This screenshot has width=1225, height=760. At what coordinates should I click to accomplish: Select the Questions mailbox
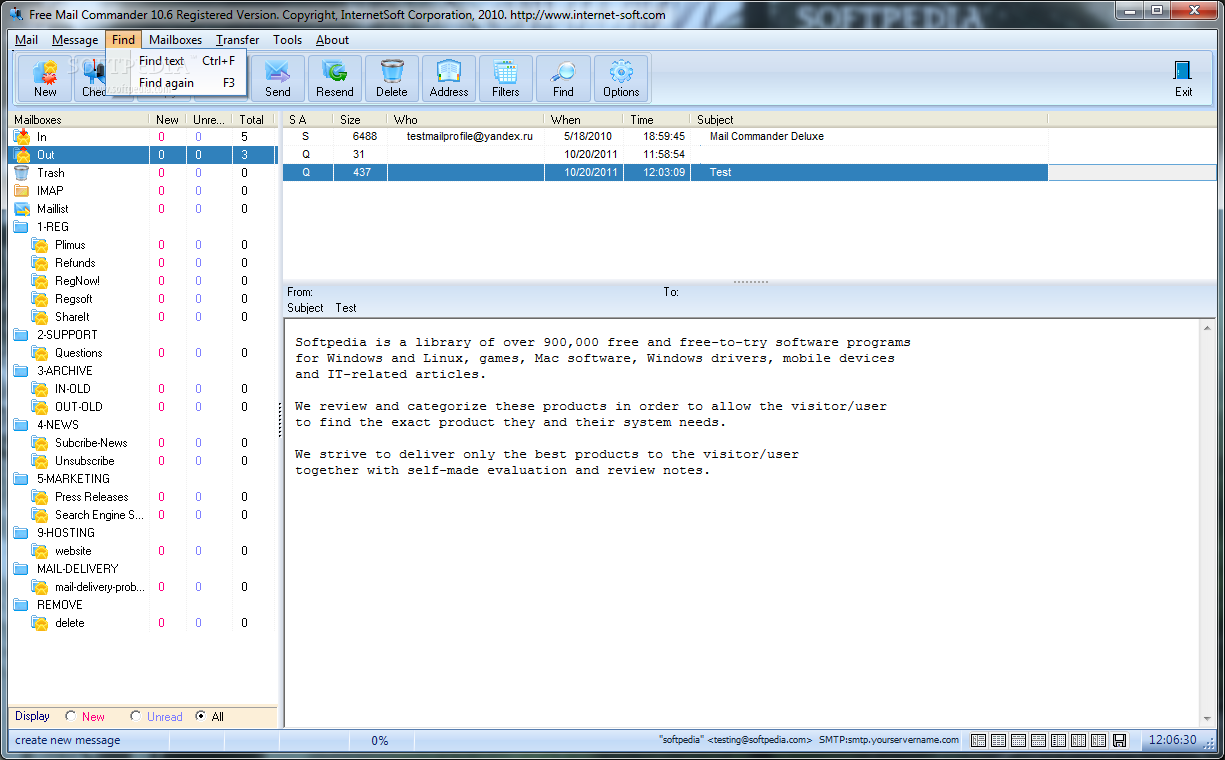(x=78, y=353)
